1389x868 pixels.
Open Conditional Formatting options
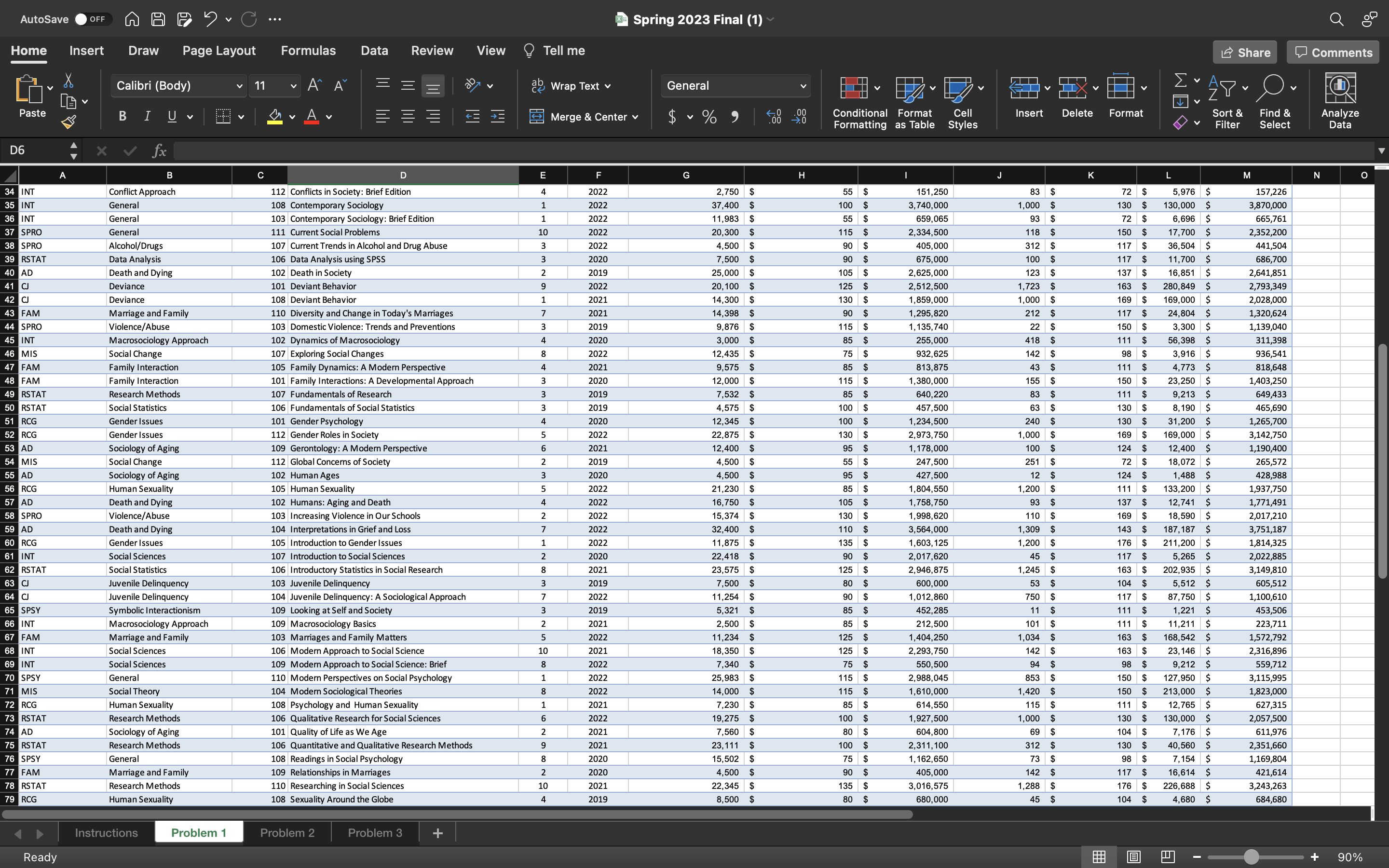tap(858, 100)
